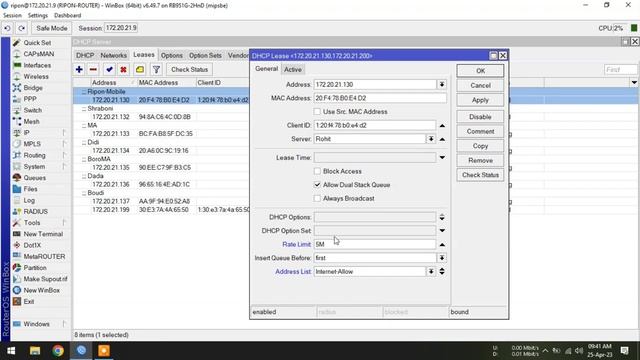Open MetaROUTER in sidebar
This screenshot has width=640, height=360.
coord(44,256)
